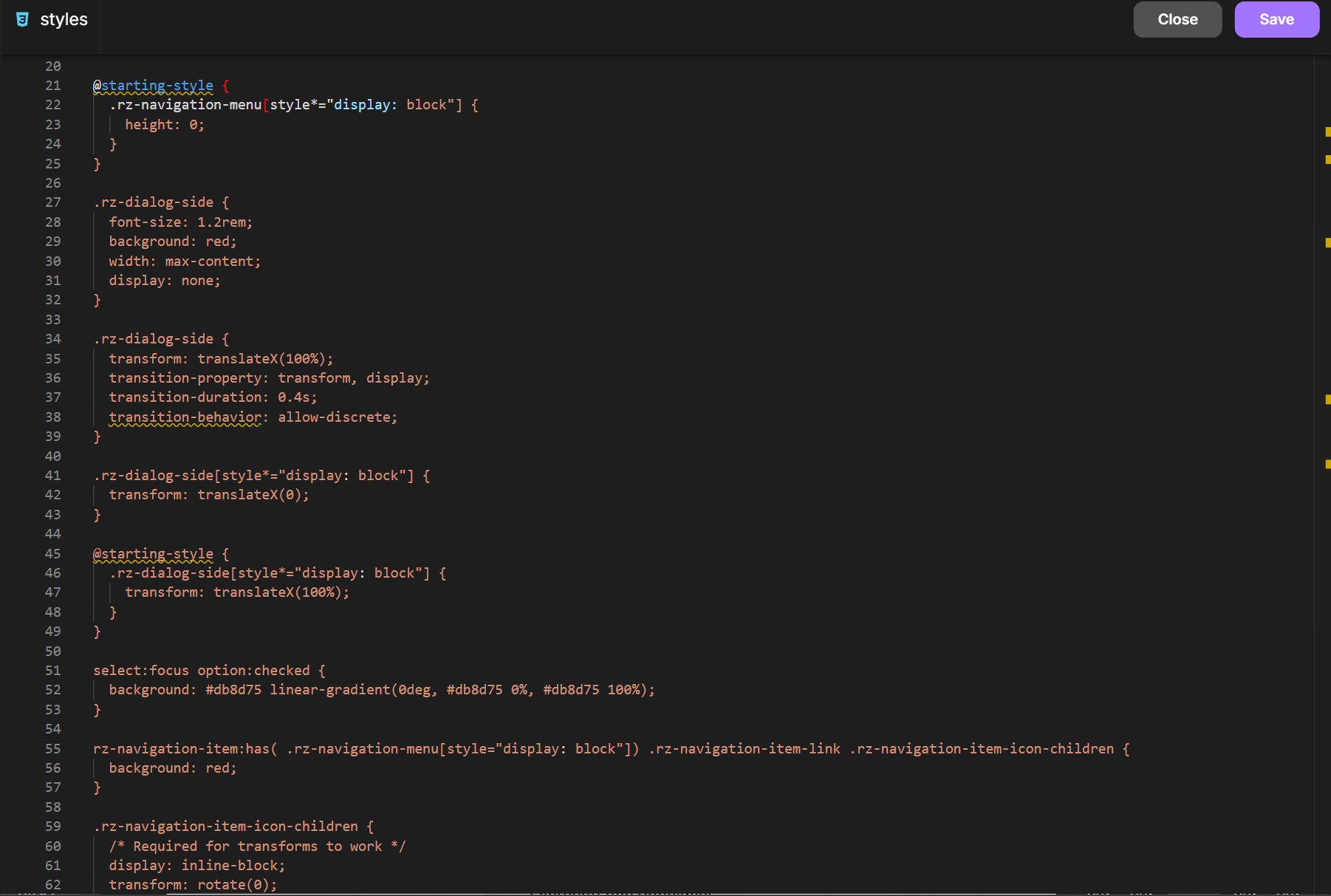Select the styles file tab
Image resolution: width=1331 pixels, height=896 pixels.
[64, 20]
